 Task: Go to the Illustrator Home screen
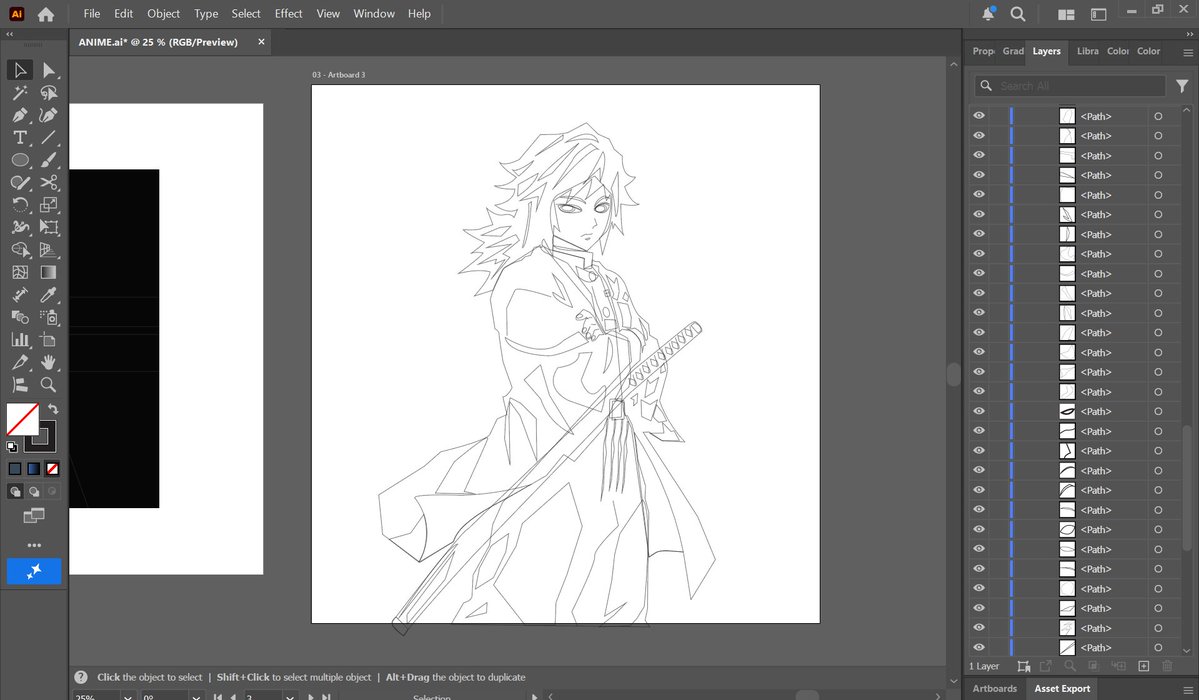click(x=46, y=14)
